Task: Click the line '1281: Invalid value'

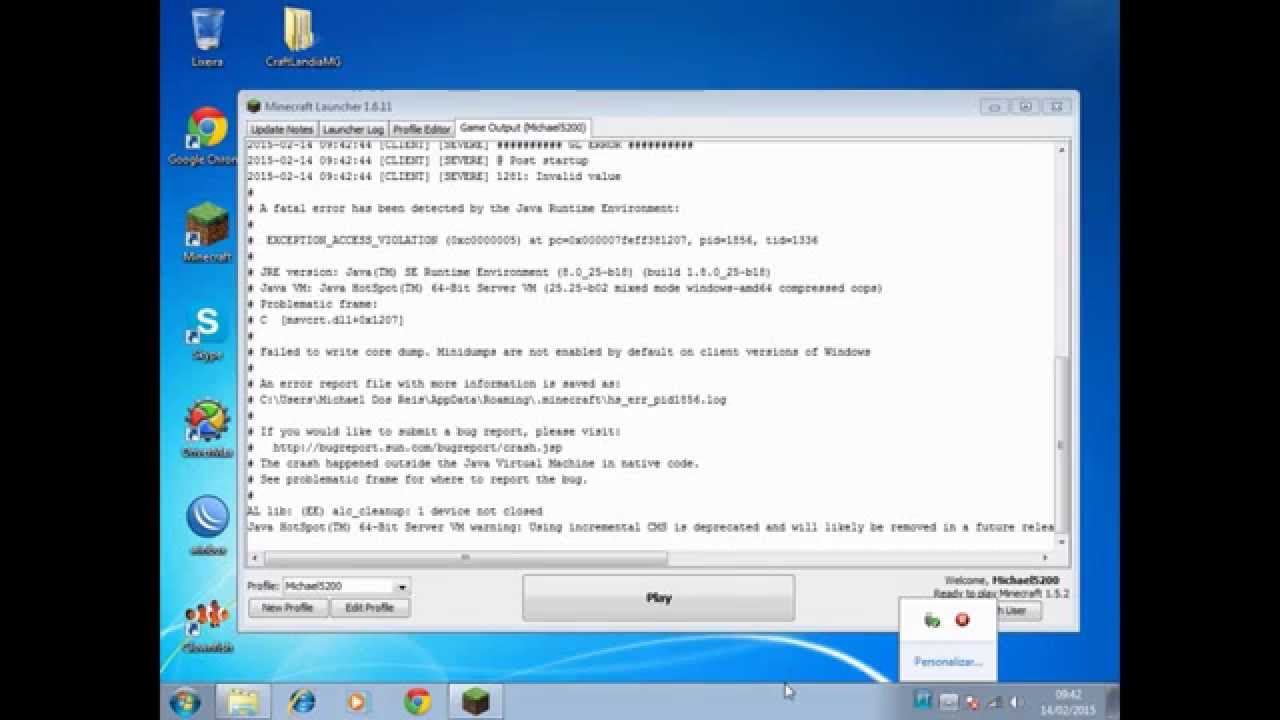Action: [434, 176]
